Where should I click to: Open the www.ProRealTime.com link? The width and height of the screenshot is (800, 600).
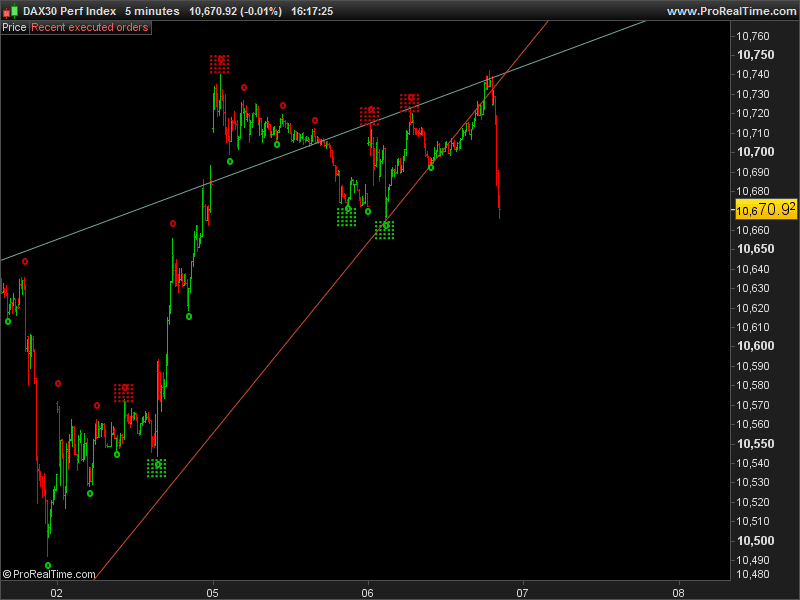pyautogui.click(x=731, y=11)
